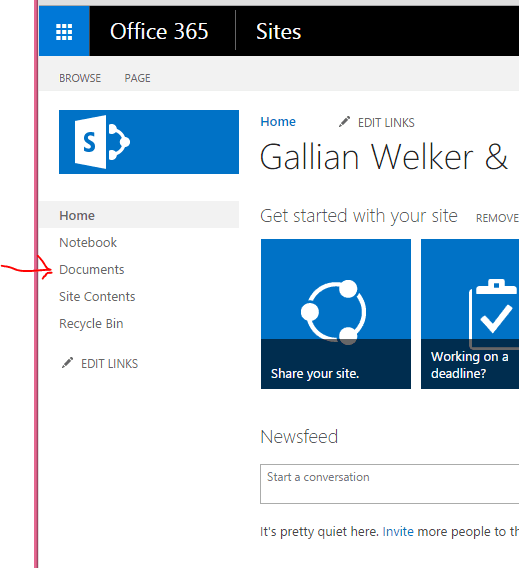Open the Office 365 home link
The width and height of the screenshot is (519, 568).
click(x=159, y=31)
